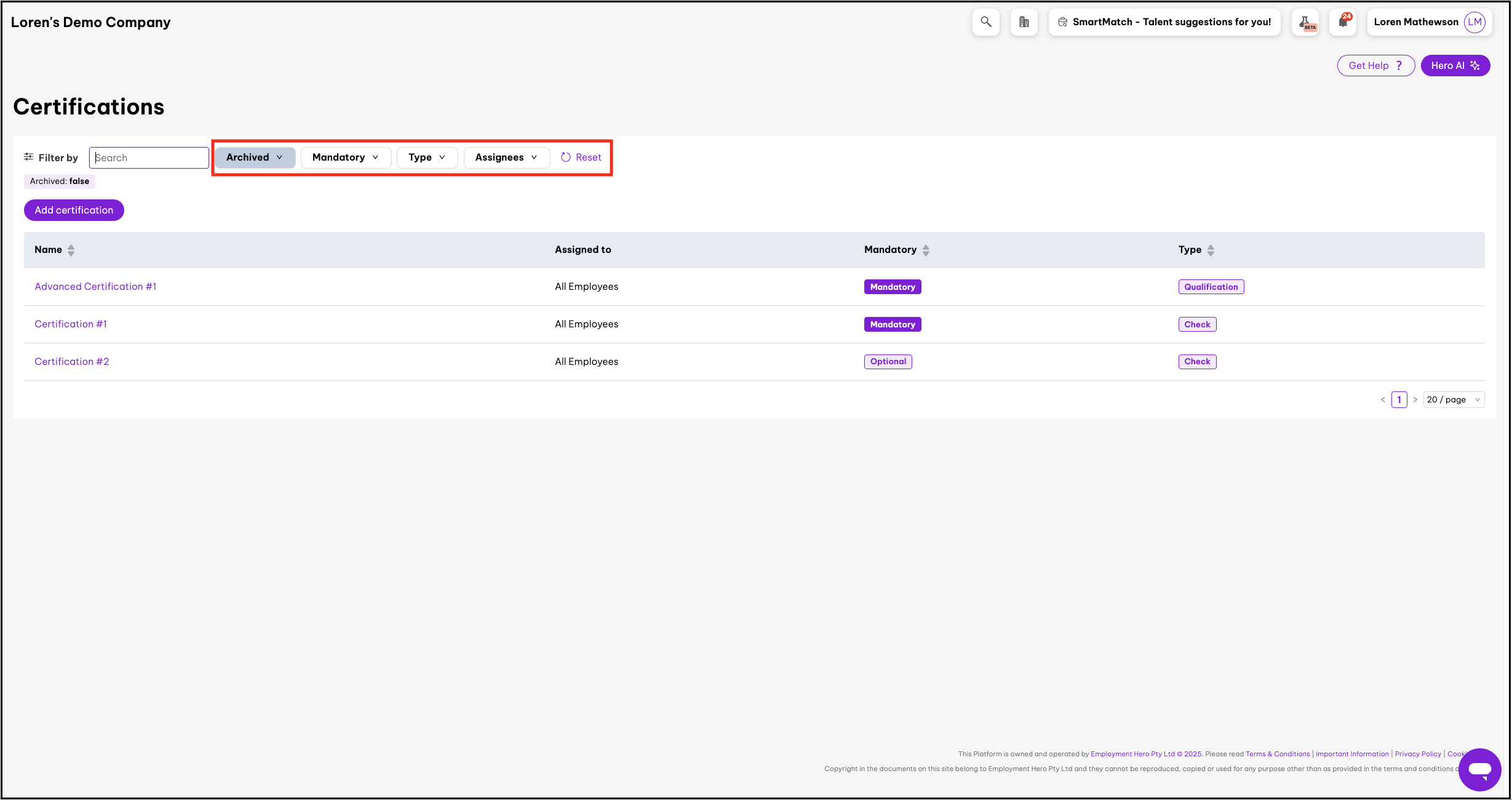Click the search magnifier icon in header
Viewport: 1512px width, 800px height.
click(985, 22)
